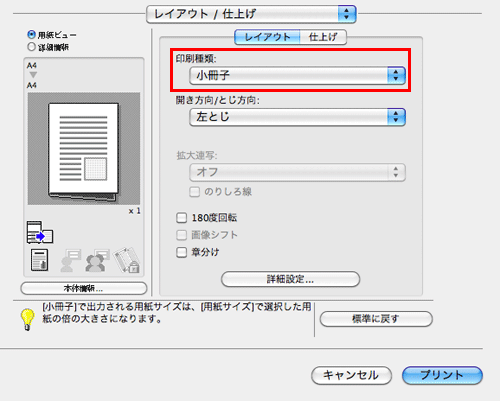Screen dimensions: 500x401
Task: Open the 開き方向/とじ方向 dropdown showing 左とじ
Action: pyautogui.click(x=297, y=117)
